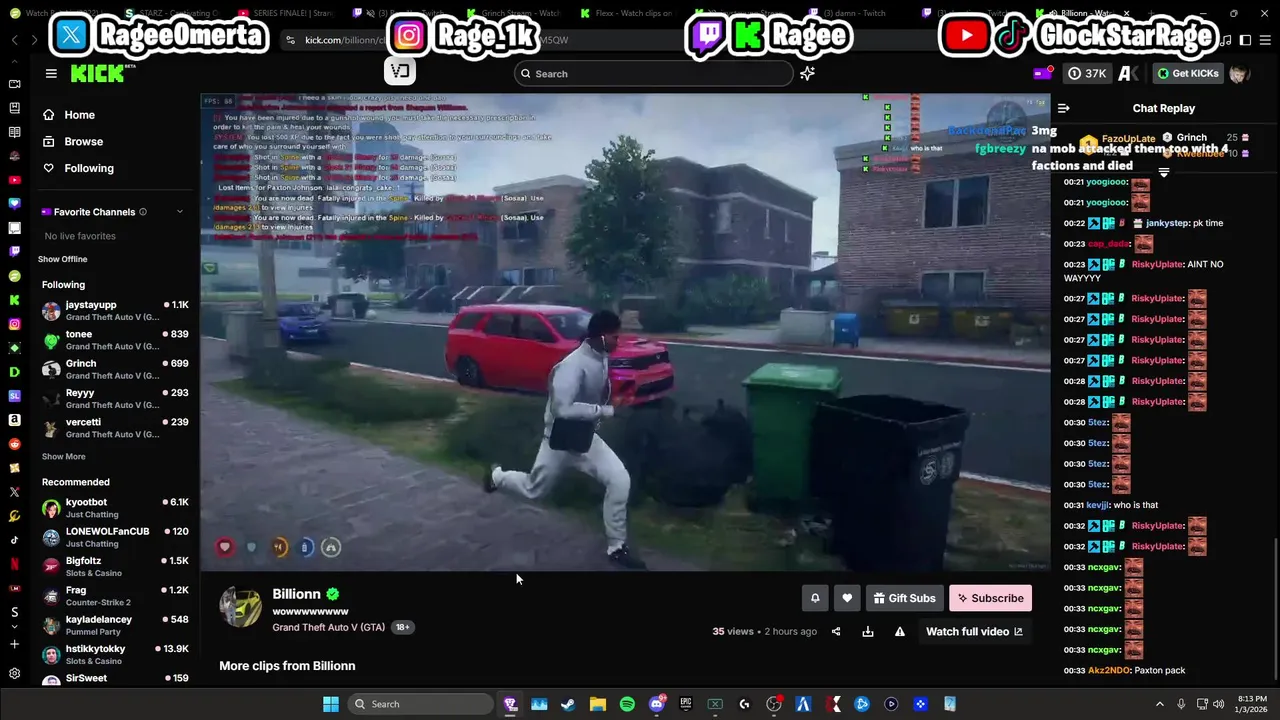Open recommended channel kayladelancey

(x=115, y=625)
